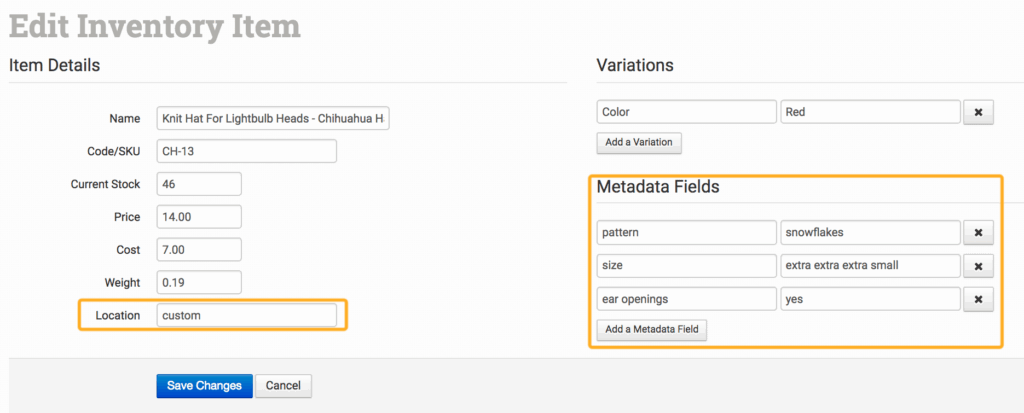The width and height of the screenshot is (1024, 413).
Task: Focus the Location field with custom
Action: click(246, 315)
